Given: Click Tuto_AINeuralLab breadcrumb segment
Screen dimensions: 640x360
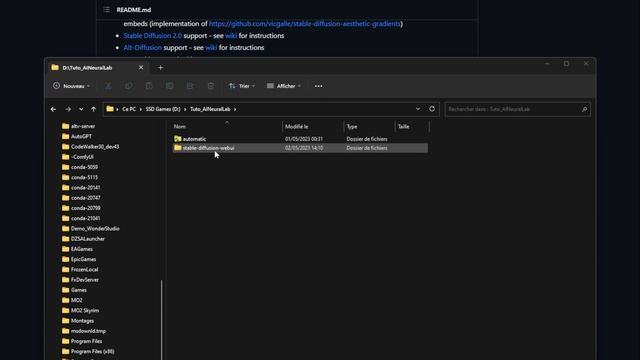Looking at the screenshot, I should (210, 109).
